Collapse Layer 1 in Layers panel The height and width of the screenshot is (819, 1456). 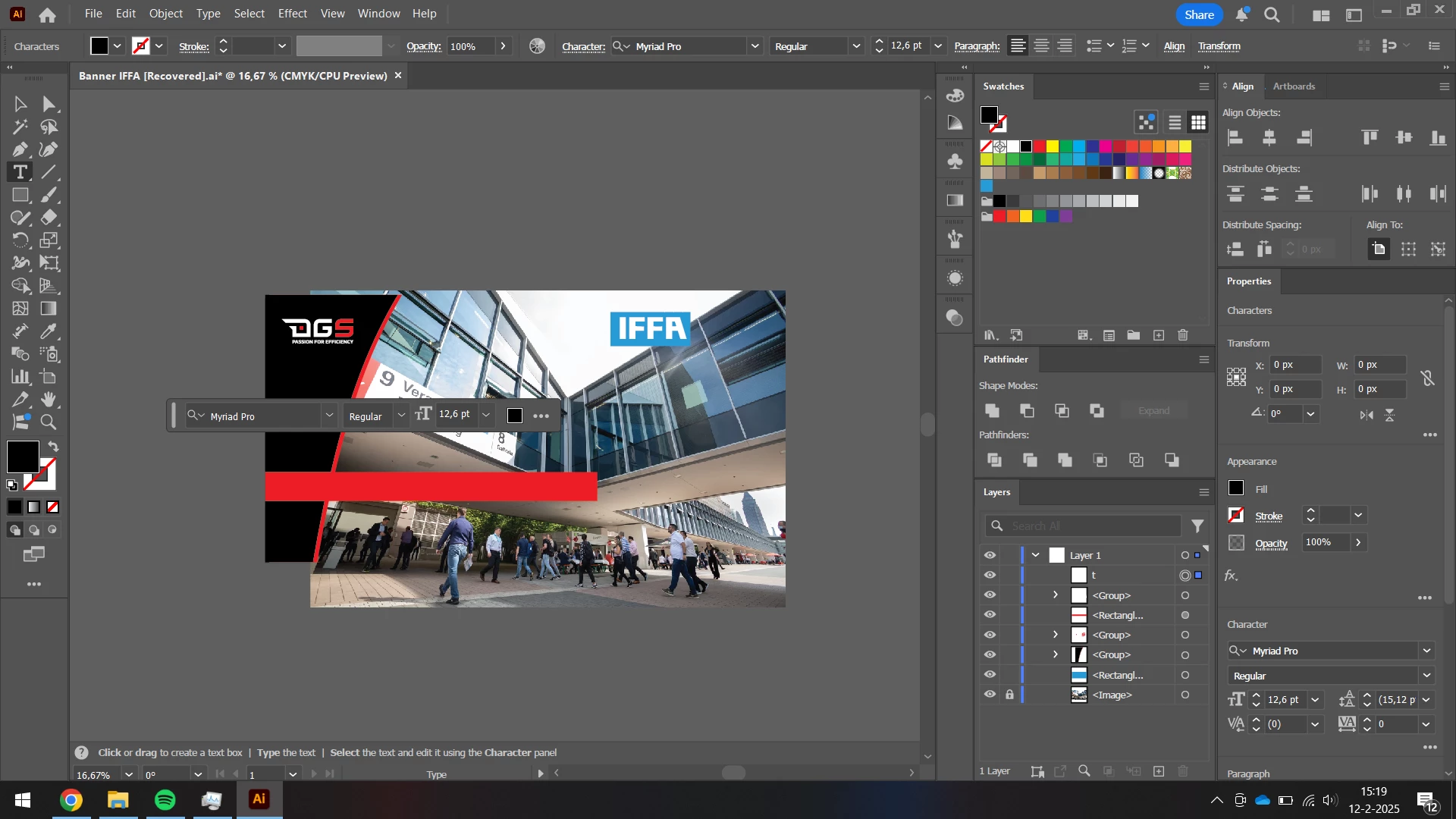coord(1035,555)
